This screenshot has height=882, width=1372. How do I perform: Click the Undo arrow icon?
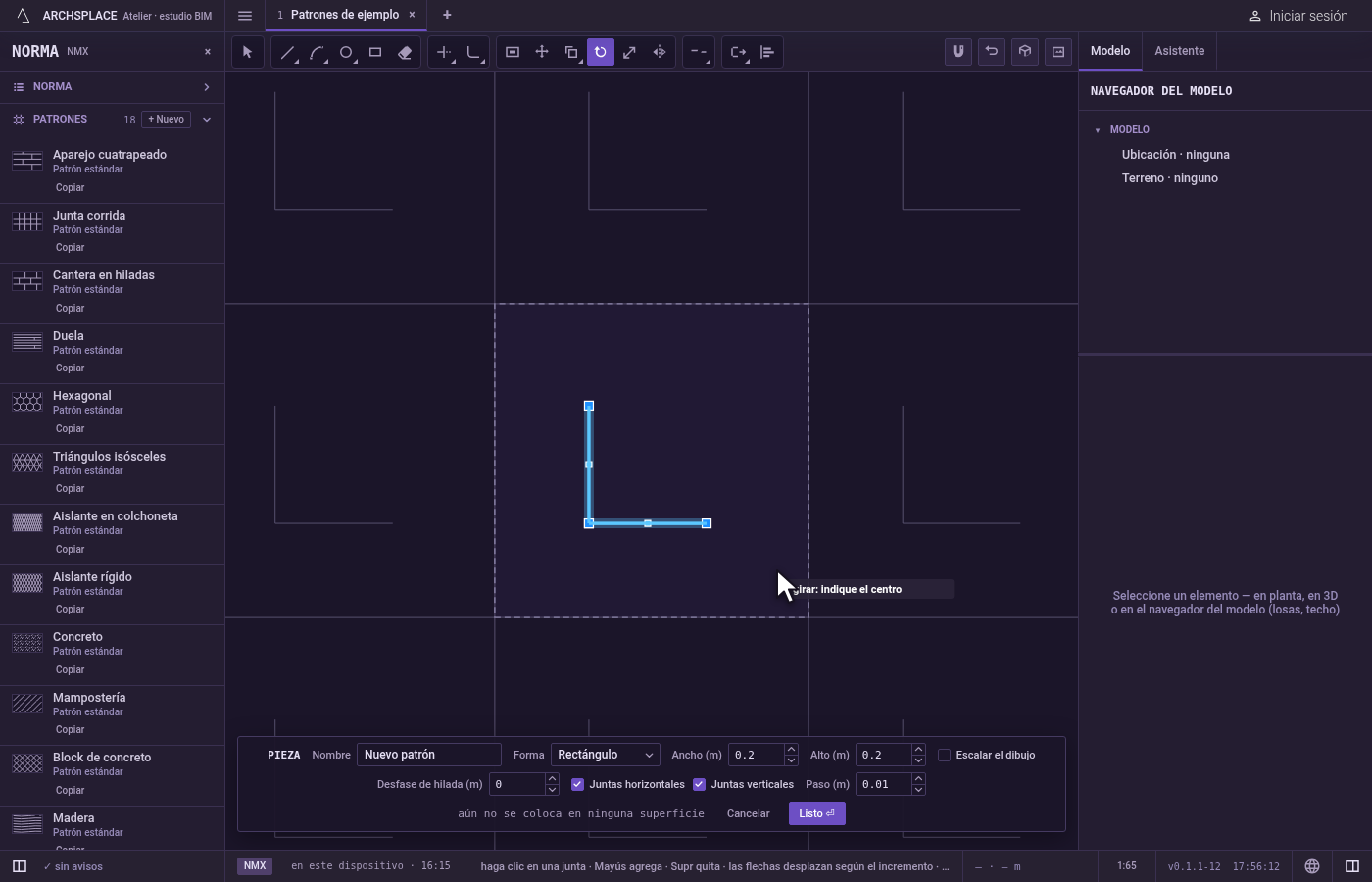point(992,52)
